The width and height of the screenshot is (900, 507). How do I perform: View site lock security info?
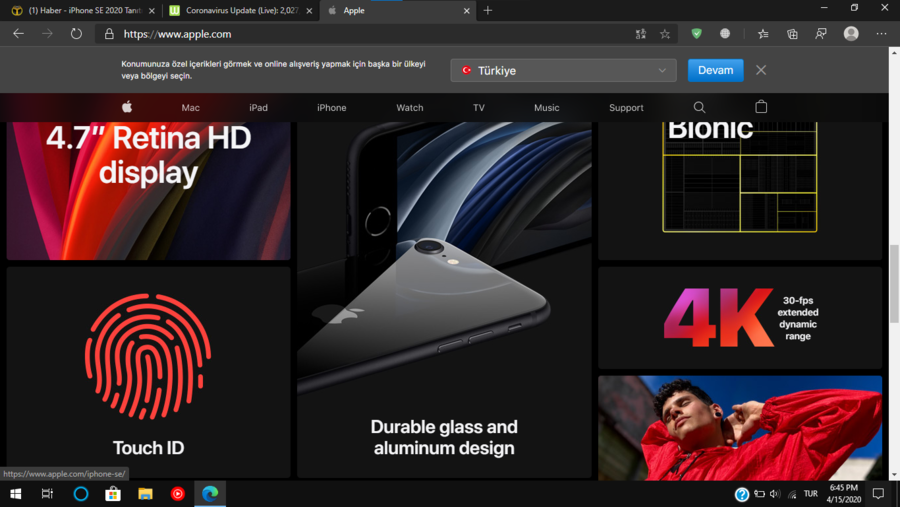(x=109, y=34)
